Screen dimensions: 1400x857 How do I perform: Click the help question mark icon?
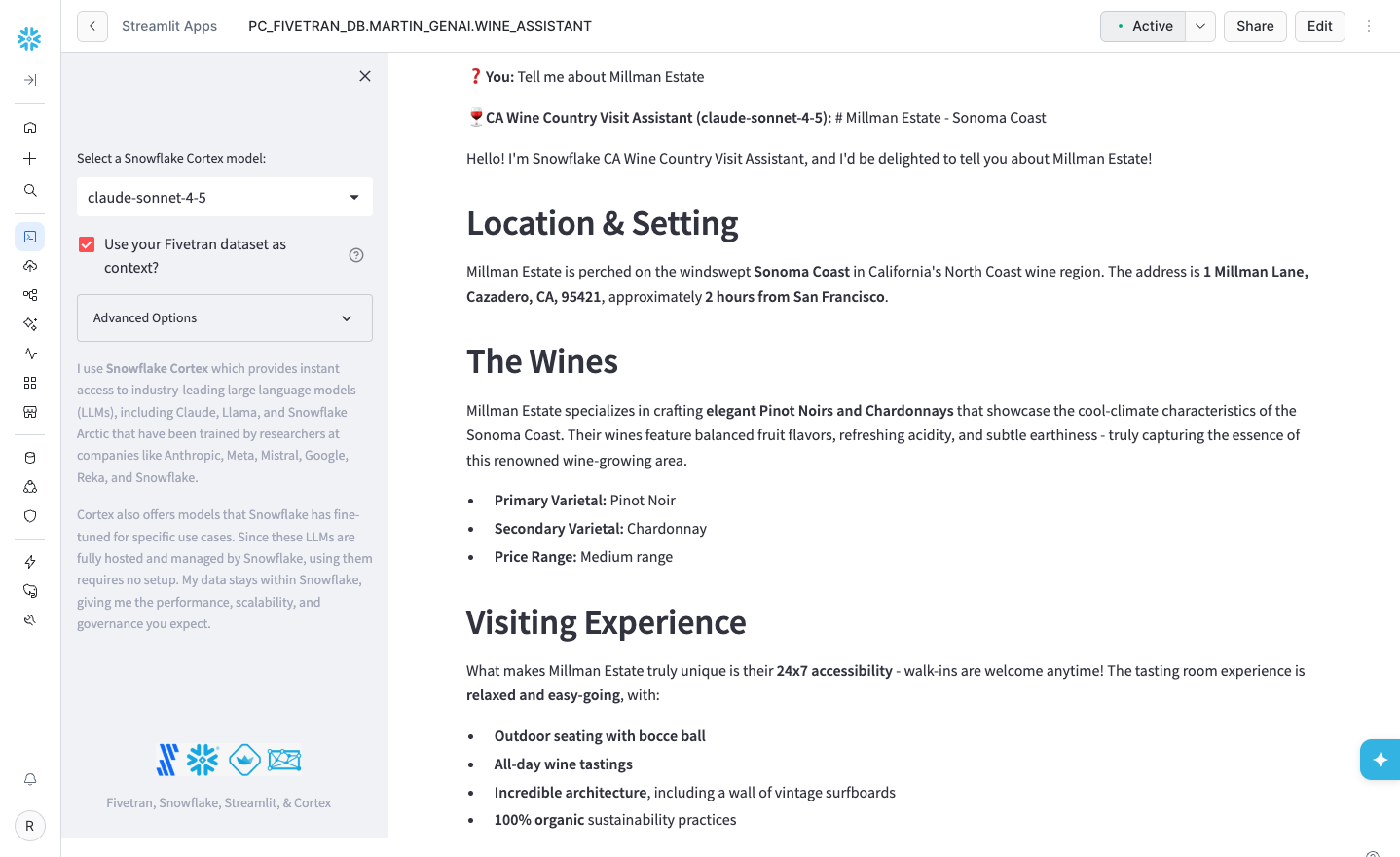(x=356, y=255)
